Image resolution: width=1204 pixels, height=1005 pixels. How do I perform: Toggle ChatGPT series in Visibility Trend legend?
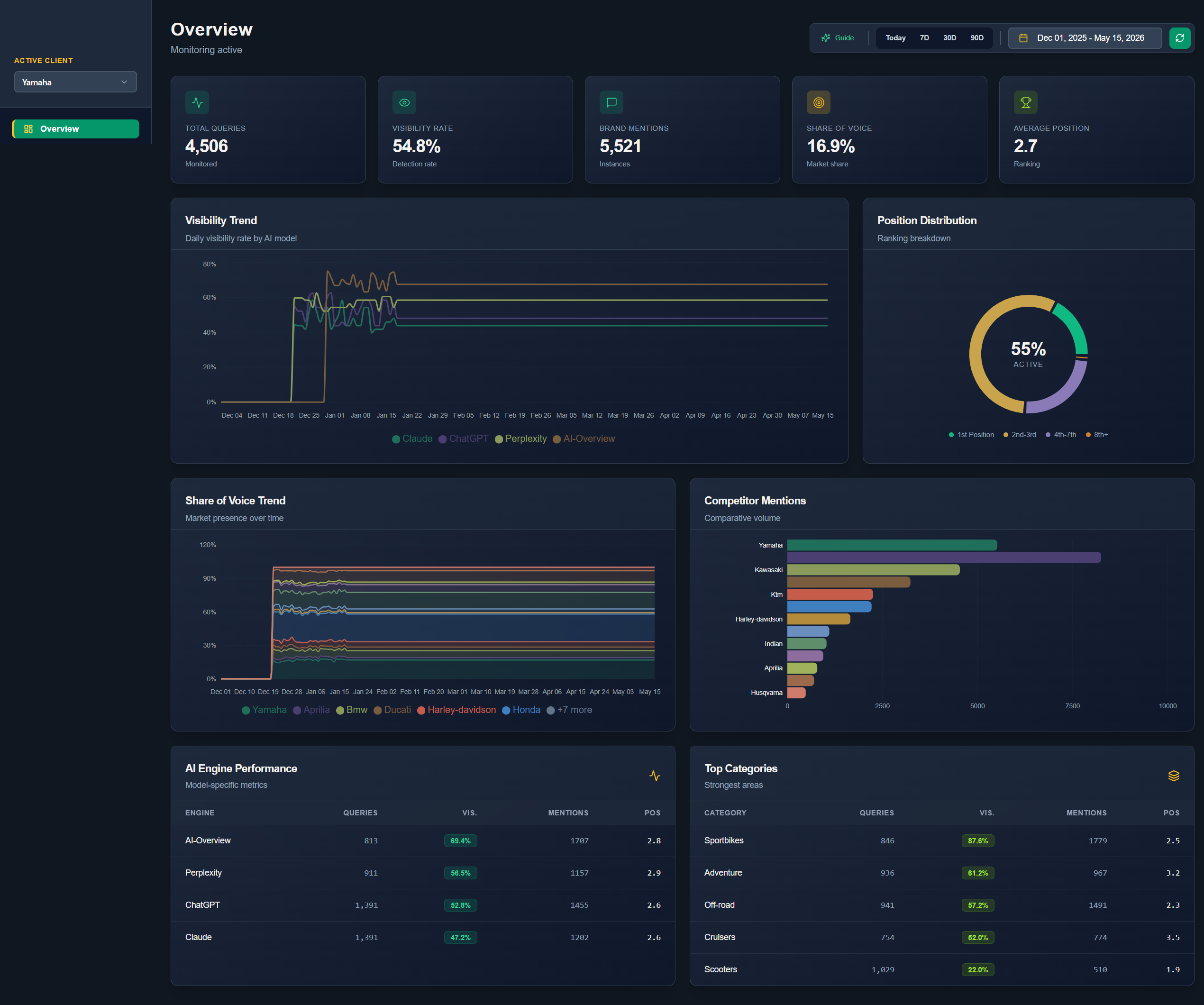click(463, 439)
